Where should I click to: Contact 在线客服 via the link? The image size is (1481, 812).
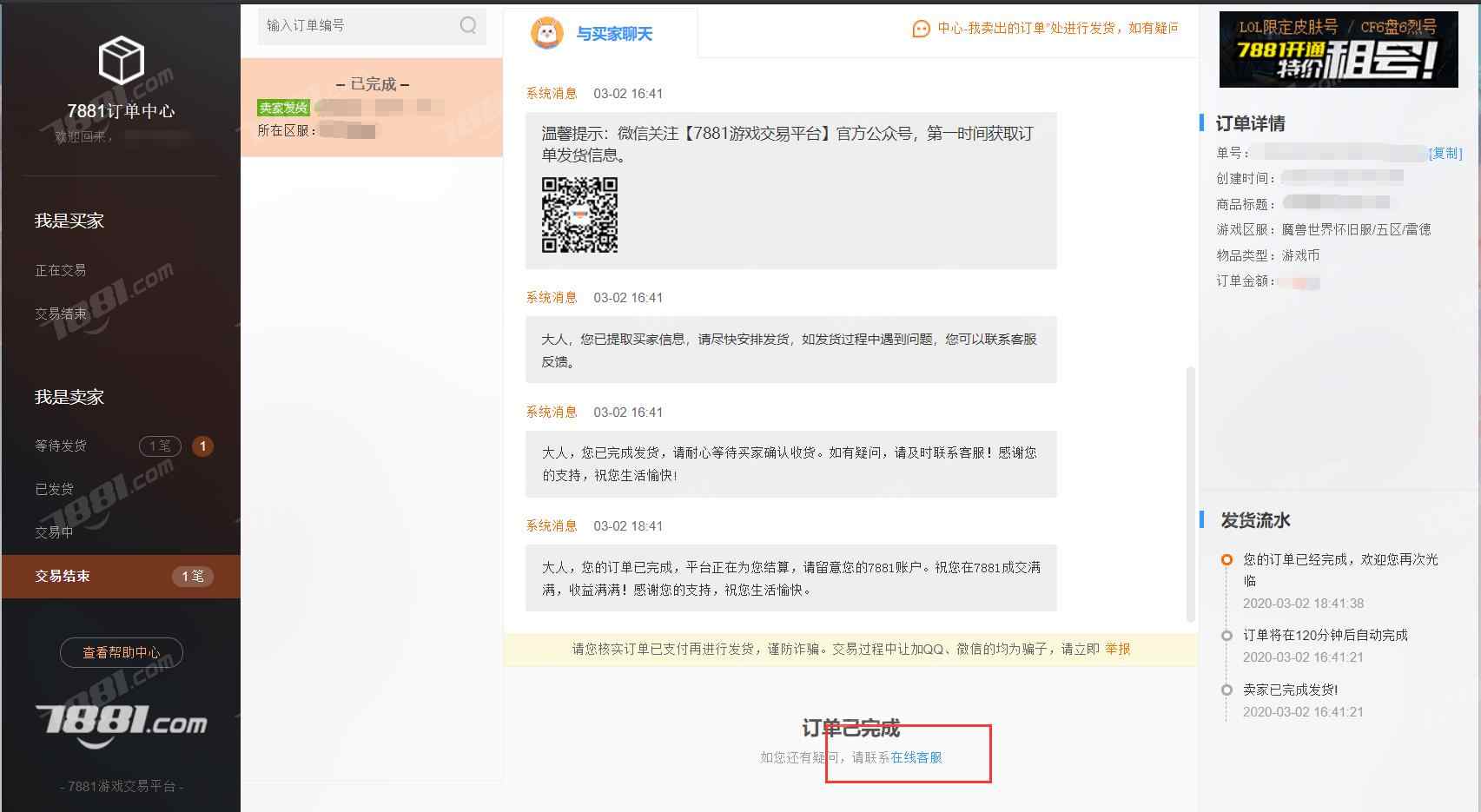tap(916, 757)
